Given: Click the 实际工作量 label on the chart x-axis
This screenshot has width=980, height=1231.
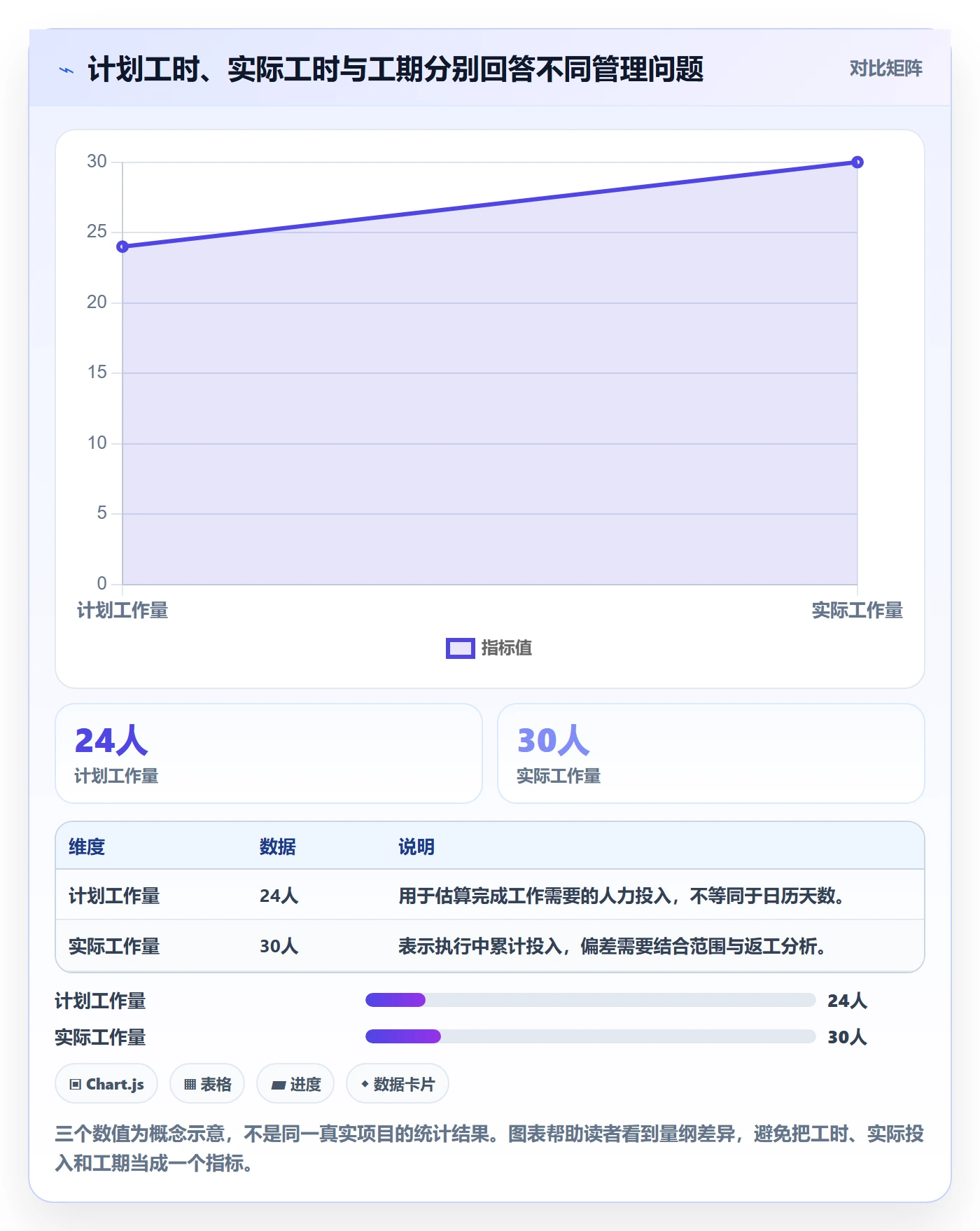Looking at the screenshot, I should tap(857, 611).
